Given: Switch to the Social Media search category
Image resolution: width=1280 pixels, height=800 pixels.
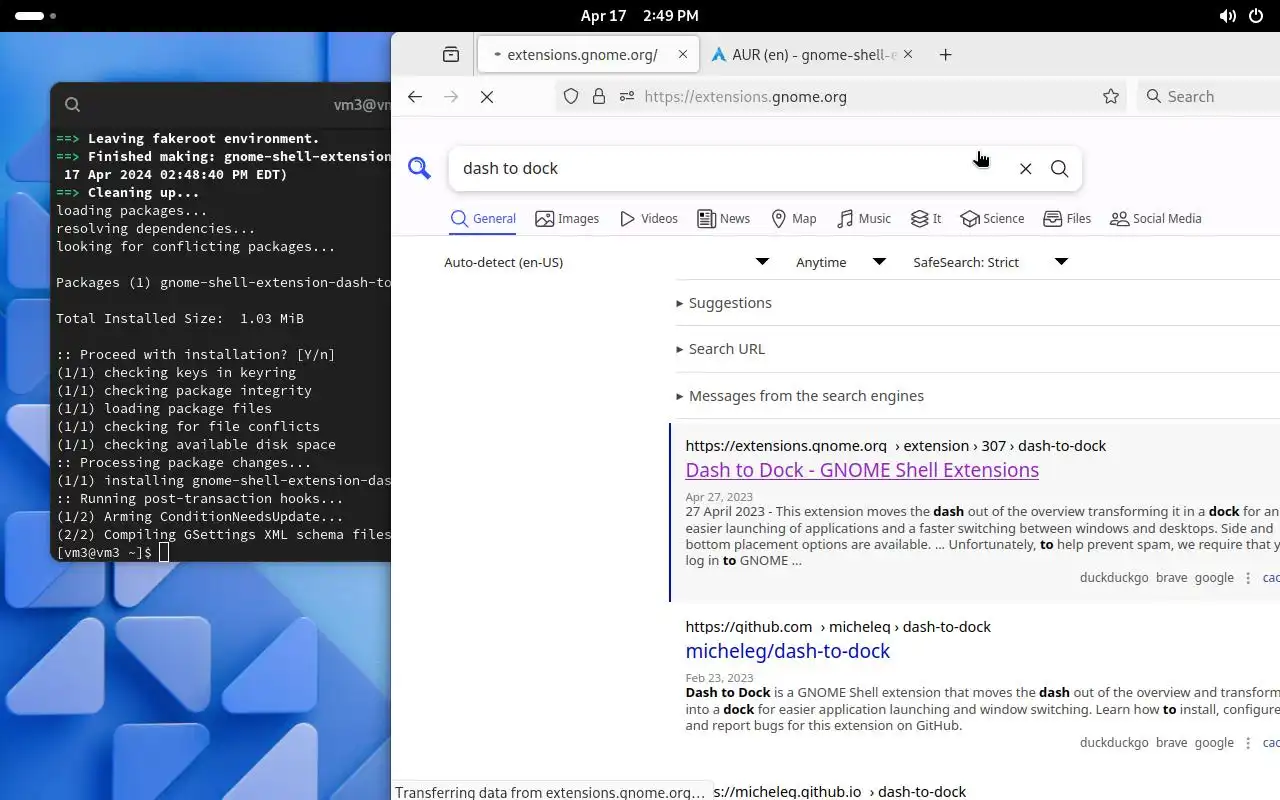Looking at the screenshot, I should 1156,219.
